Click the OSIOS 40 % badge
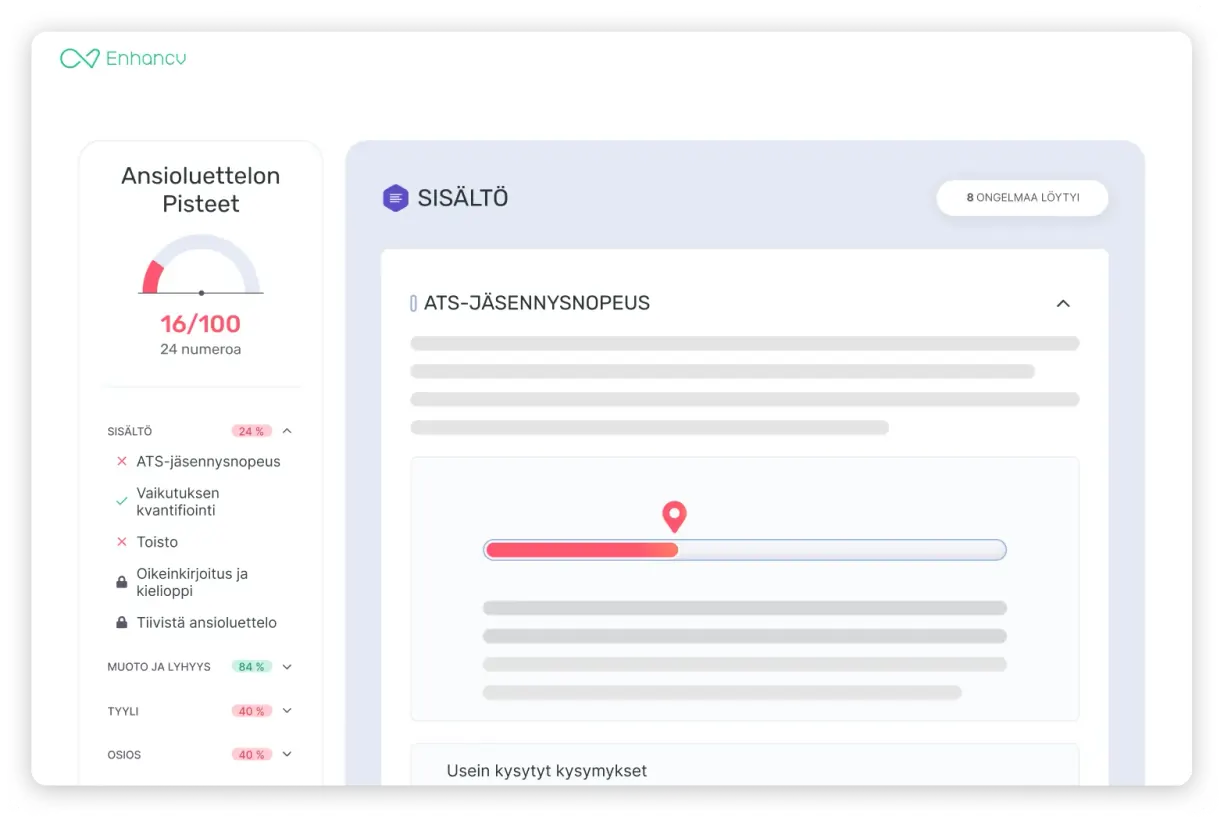Screen dimensions: 1224x817 [x=251, y=754]
